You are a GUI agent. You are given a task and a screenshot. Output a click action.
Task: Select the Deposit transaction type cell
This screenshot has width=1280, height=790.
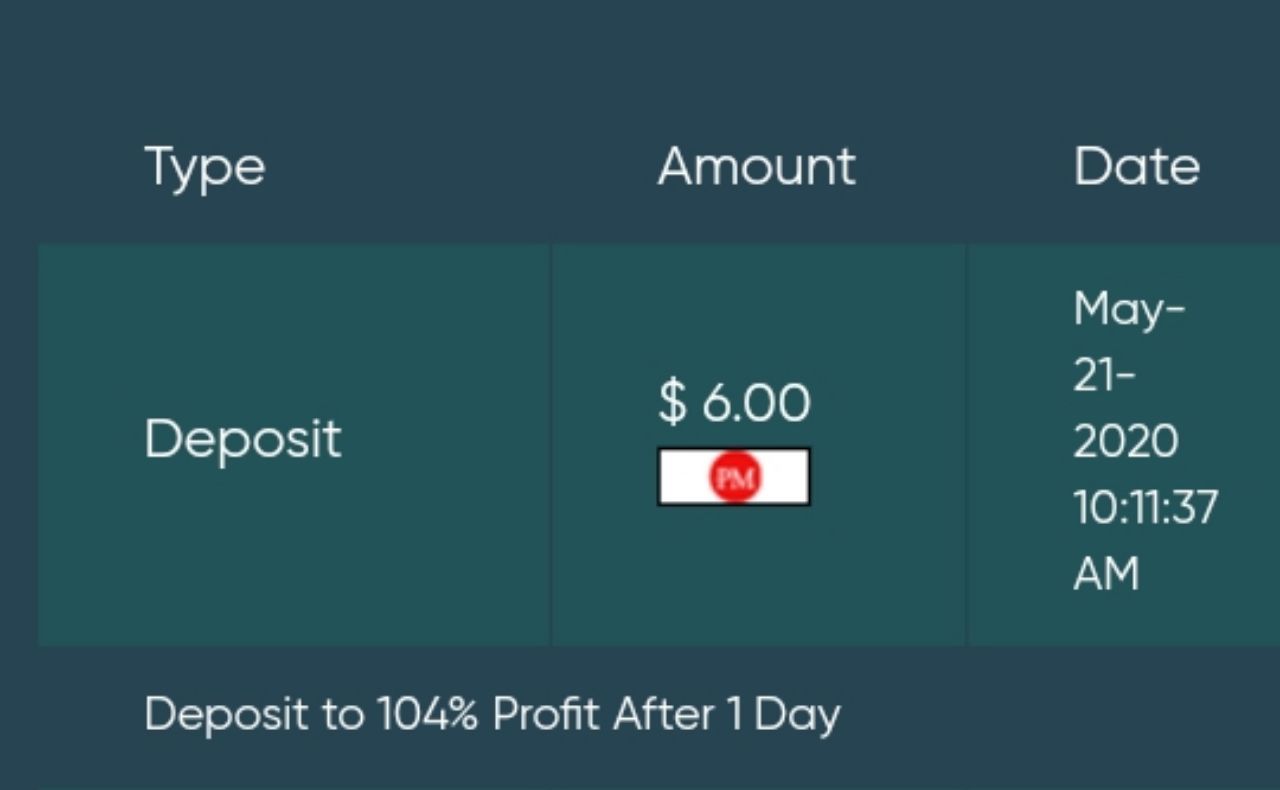coord(243,439)
